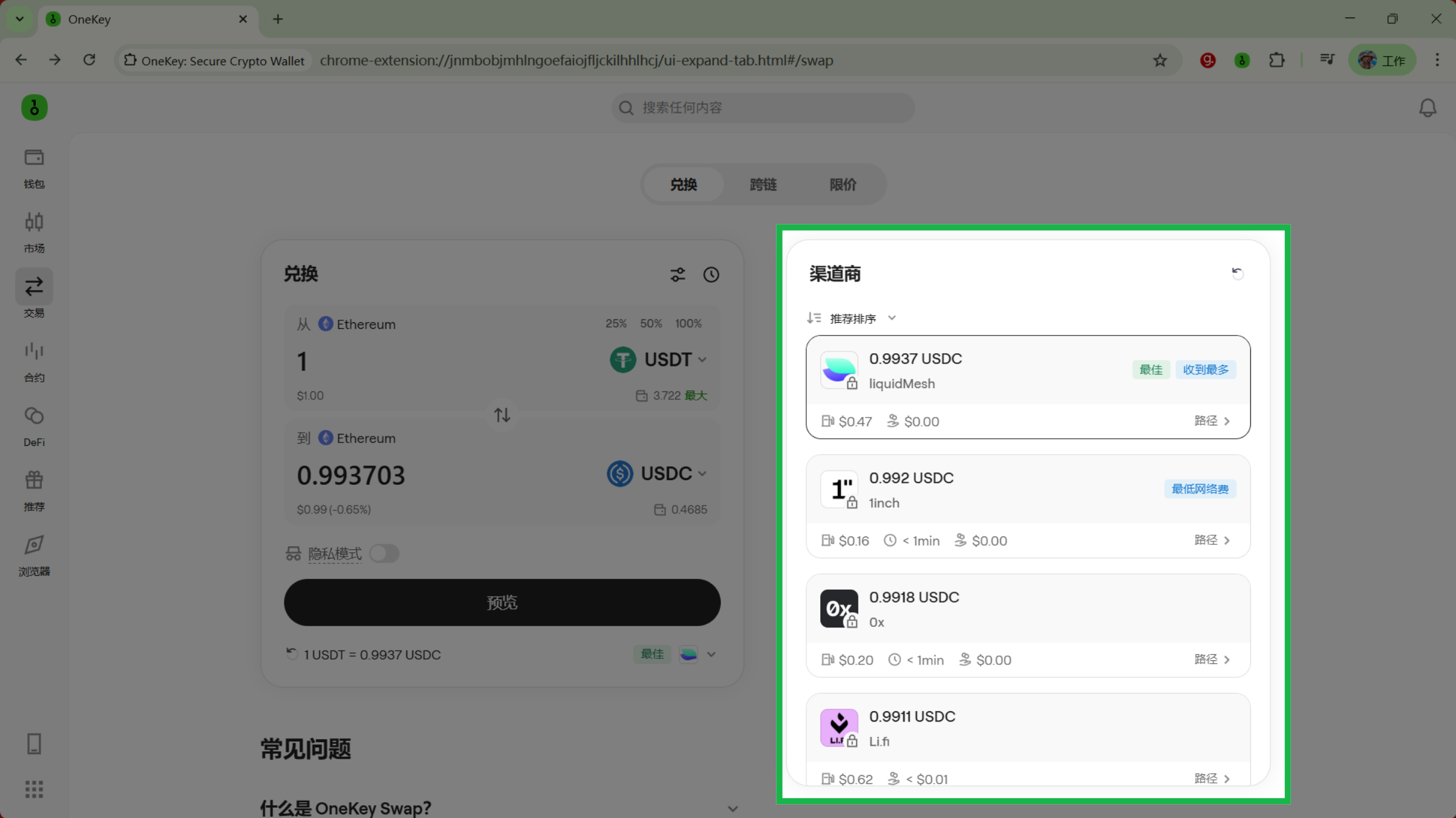This screenshot has width=1456, height=818.
Task: Click the device phone icon in sidebar
Action: click(x=34, y=743)
